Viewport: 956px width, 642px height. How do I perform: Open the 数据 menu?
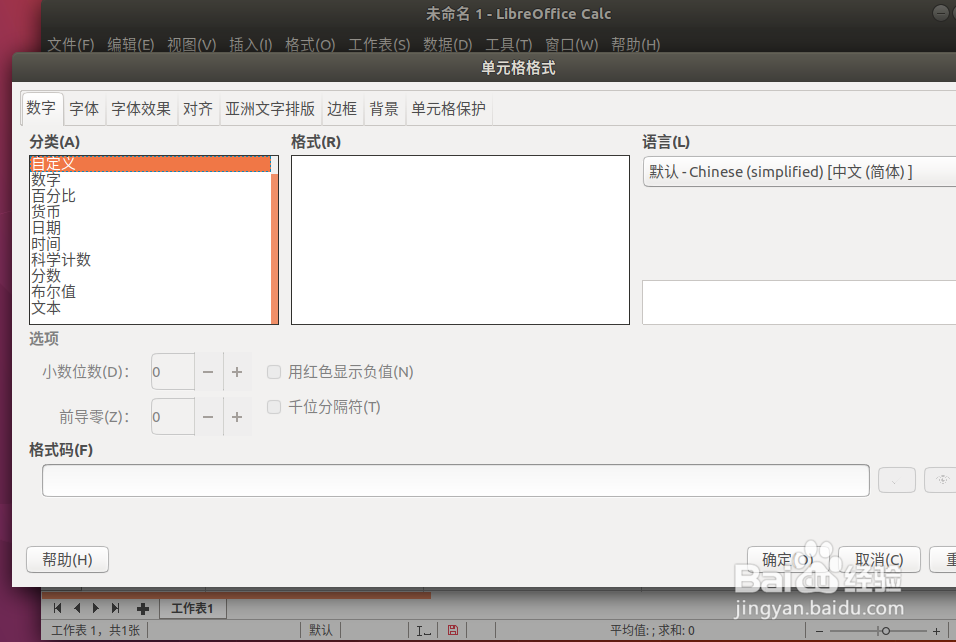click(448, 45)
